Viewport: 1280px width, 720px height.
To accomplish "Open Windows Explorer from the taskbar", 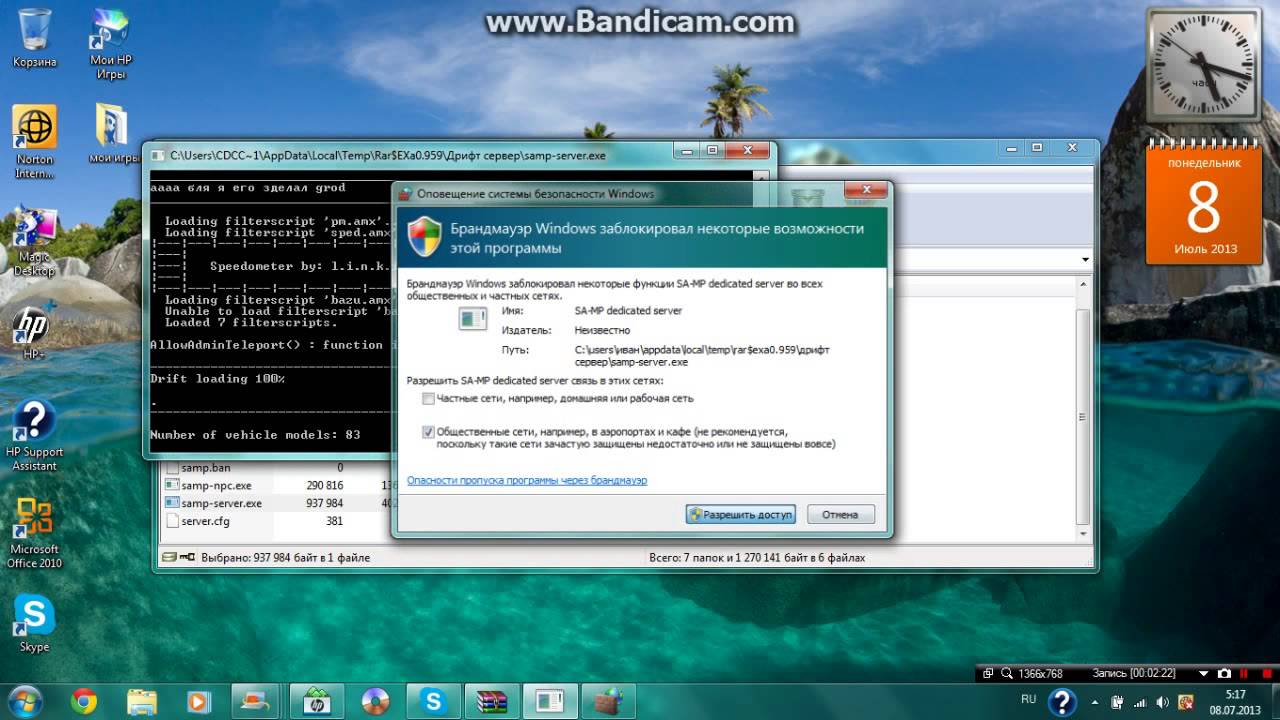I will tap(142, 701).
